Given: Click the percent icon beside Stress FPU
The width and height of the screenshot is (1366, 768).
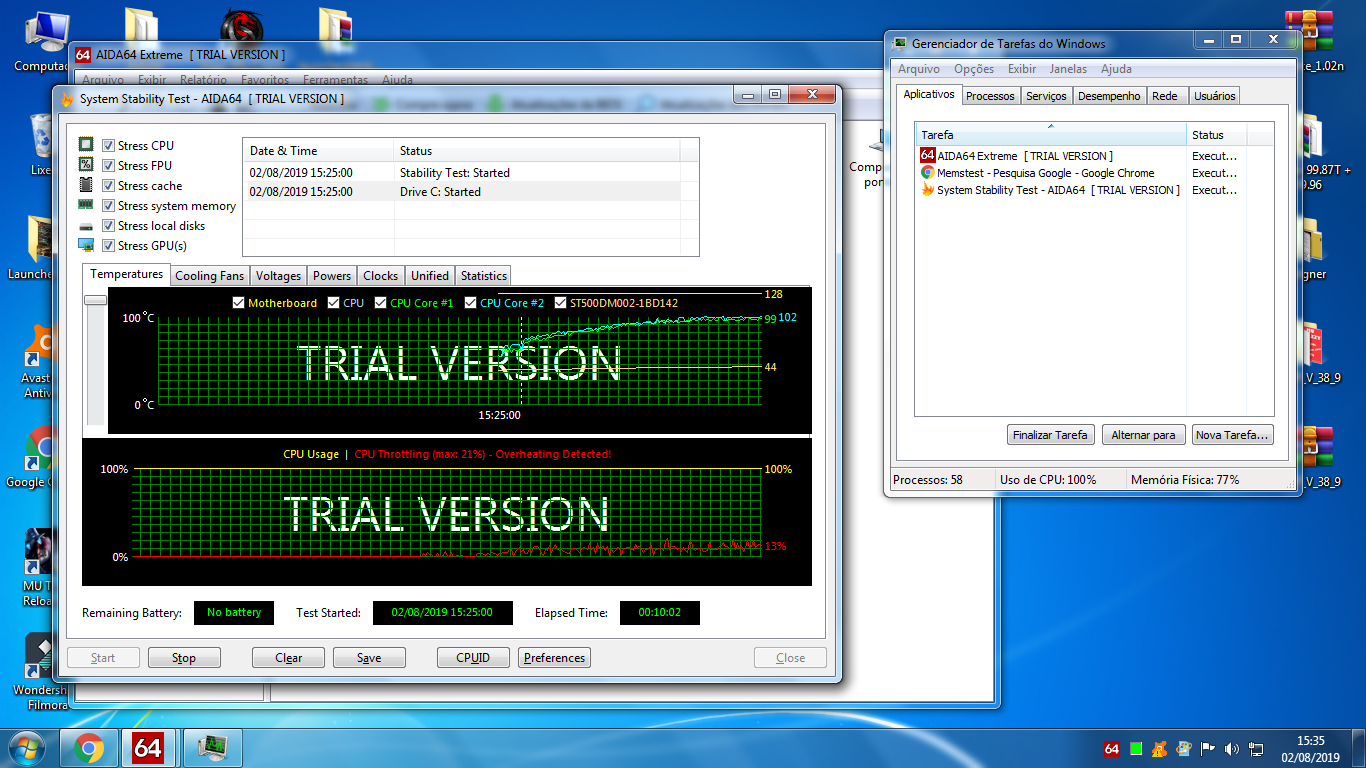Looking at the screenshot, I should pyautogui.click(x=86, y=165).
